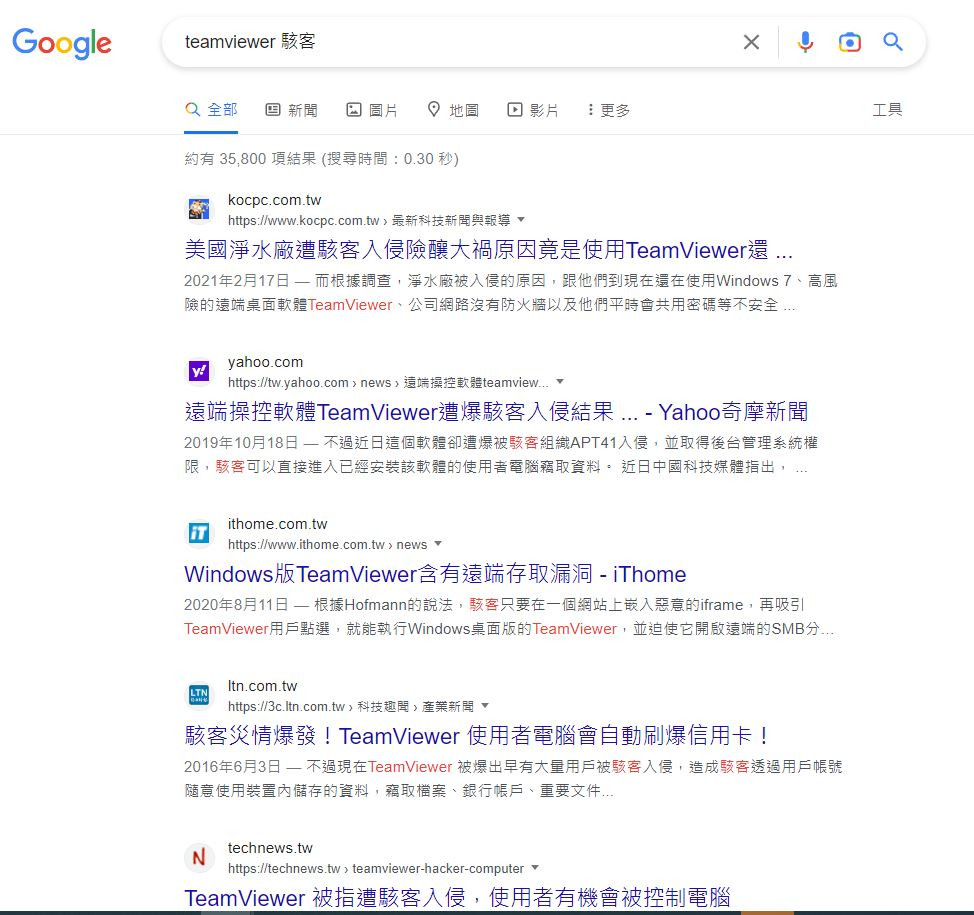The width and height of the screenshot is (974, 915).
Task: Click the Google logo
Action: [x=61, y=43]
